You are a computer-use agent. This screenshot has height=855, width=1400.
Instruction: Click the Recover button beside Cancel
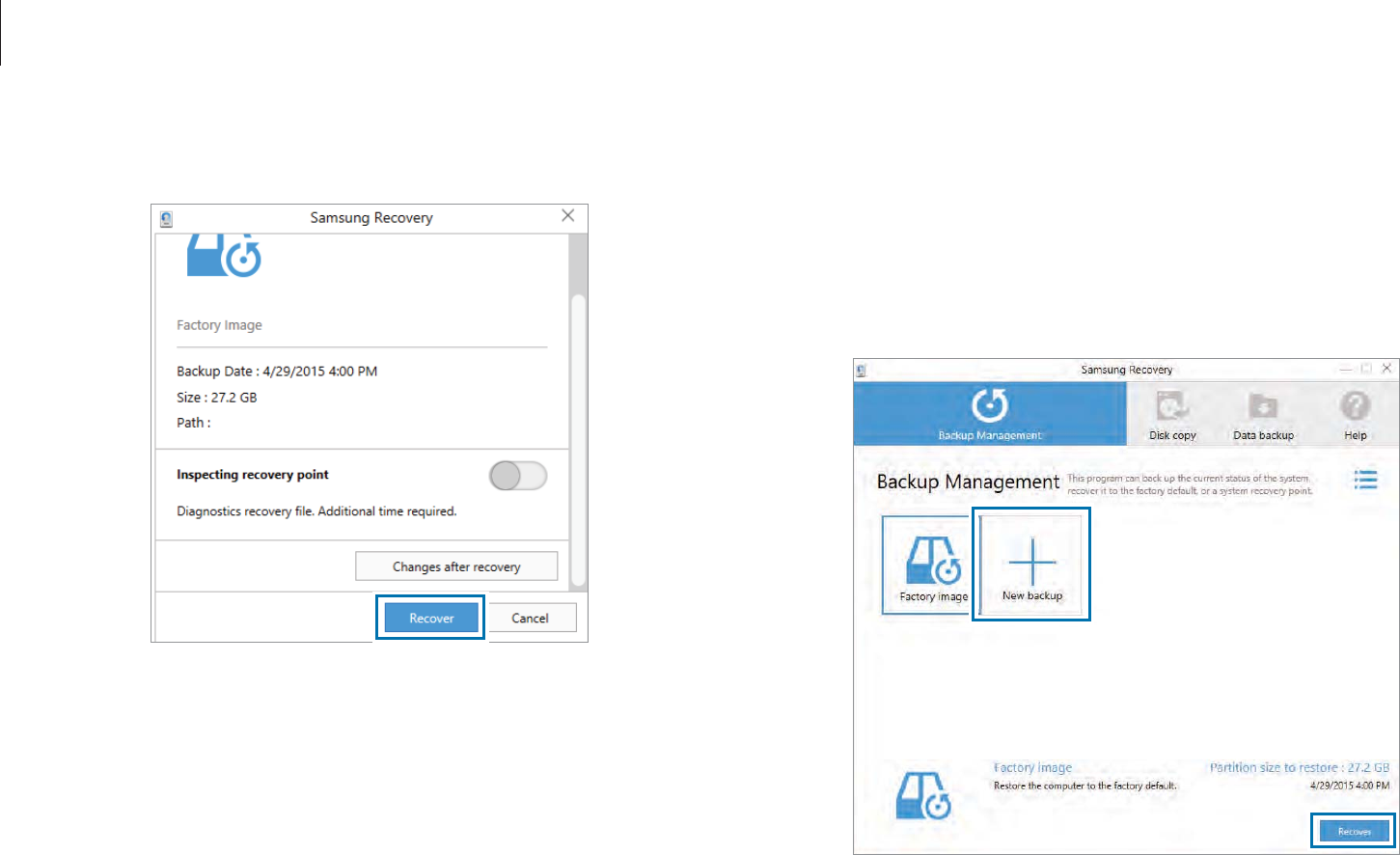pyautogui.click(x=431, y=618)
